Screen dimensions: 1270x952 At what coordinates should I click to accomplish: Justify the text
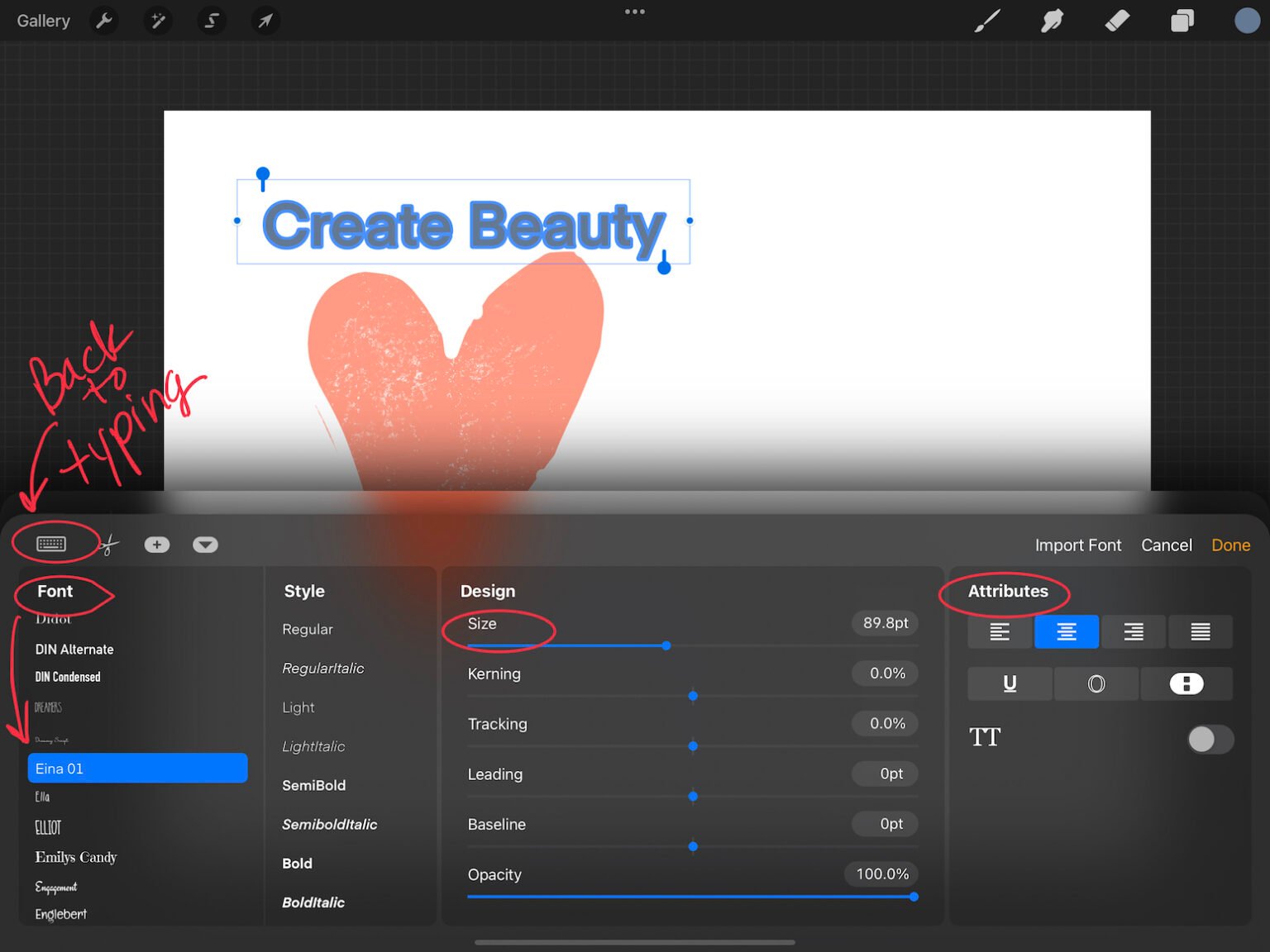click(x=1201, y=632)
